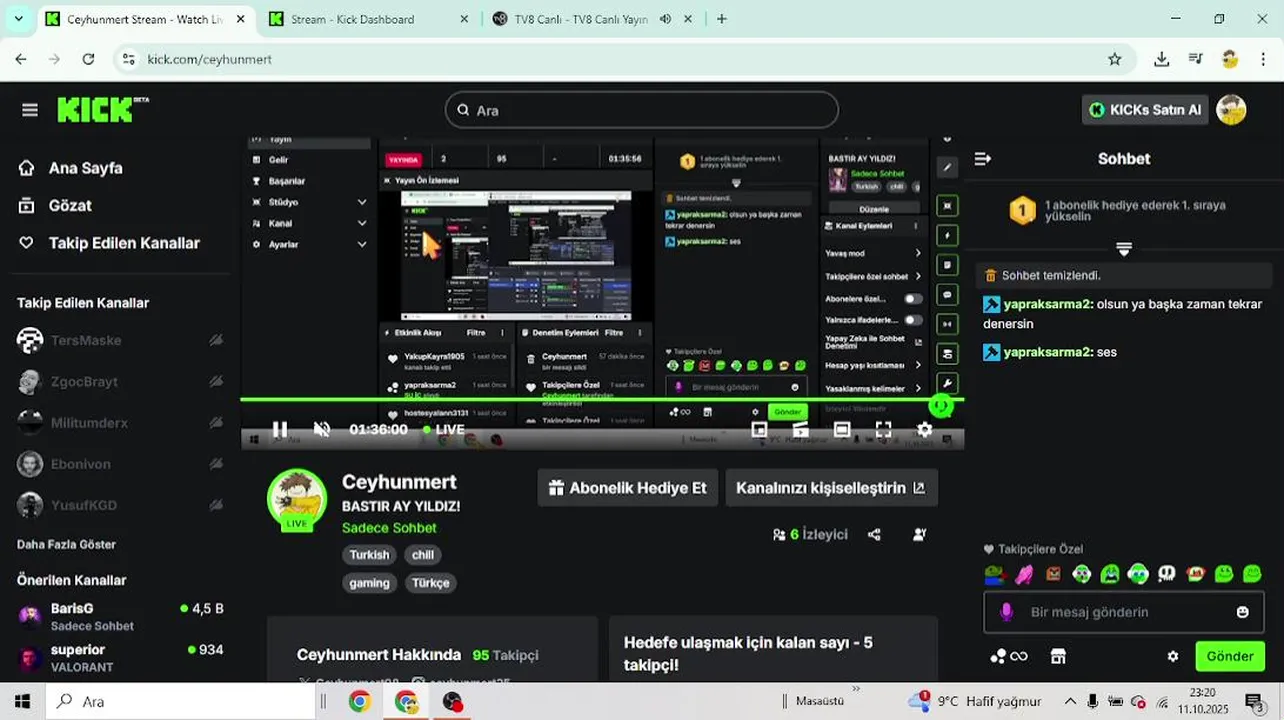Open recommended channel superior

tap(120, 657)
